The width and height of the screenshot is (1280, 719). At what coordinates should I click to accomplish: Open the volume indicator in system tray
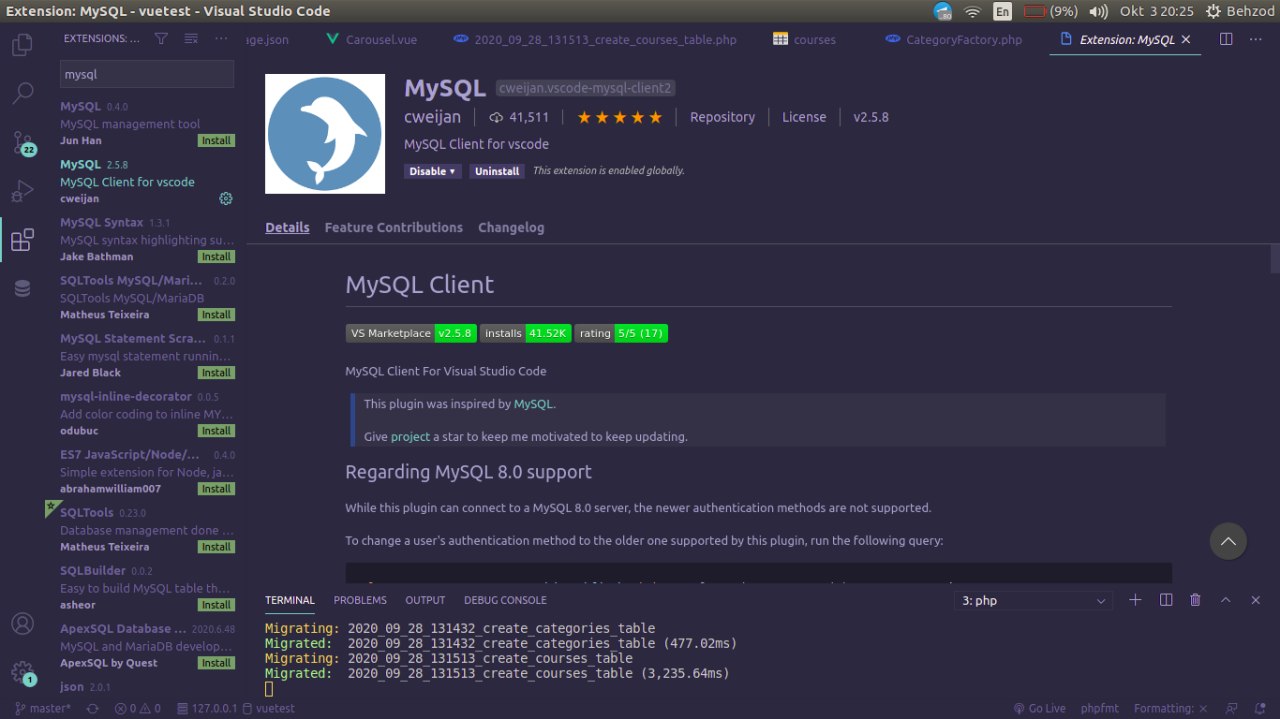(x=1098, y=11)
